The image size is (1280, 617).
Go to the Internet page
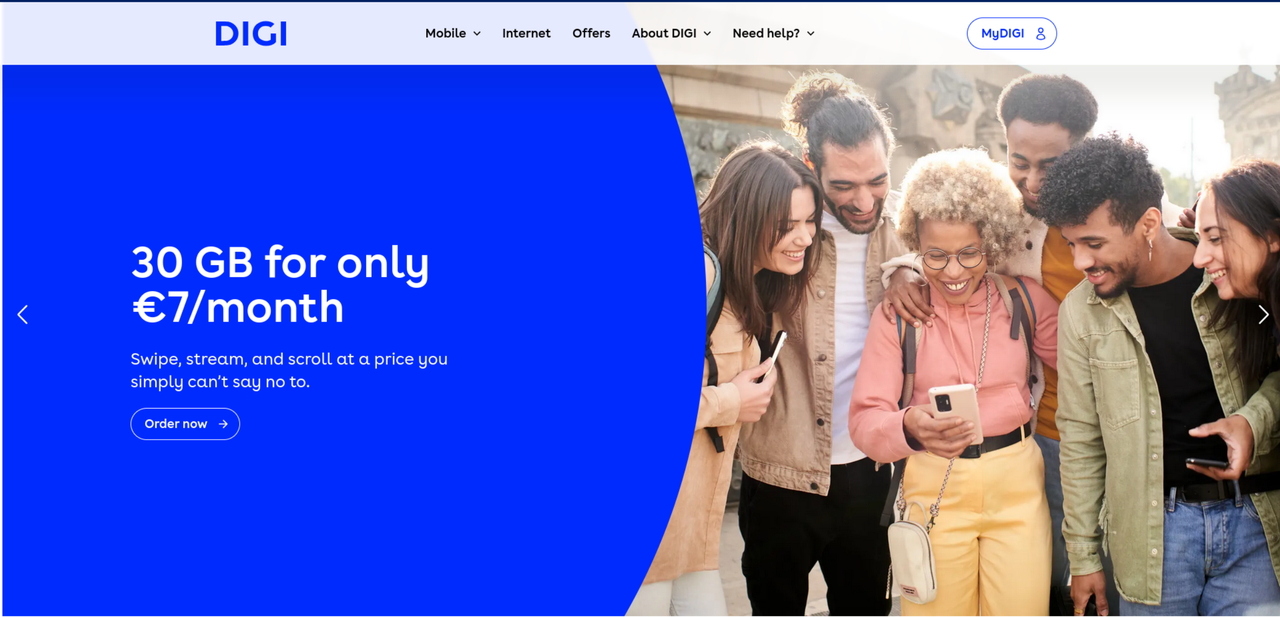click(526, 33)
